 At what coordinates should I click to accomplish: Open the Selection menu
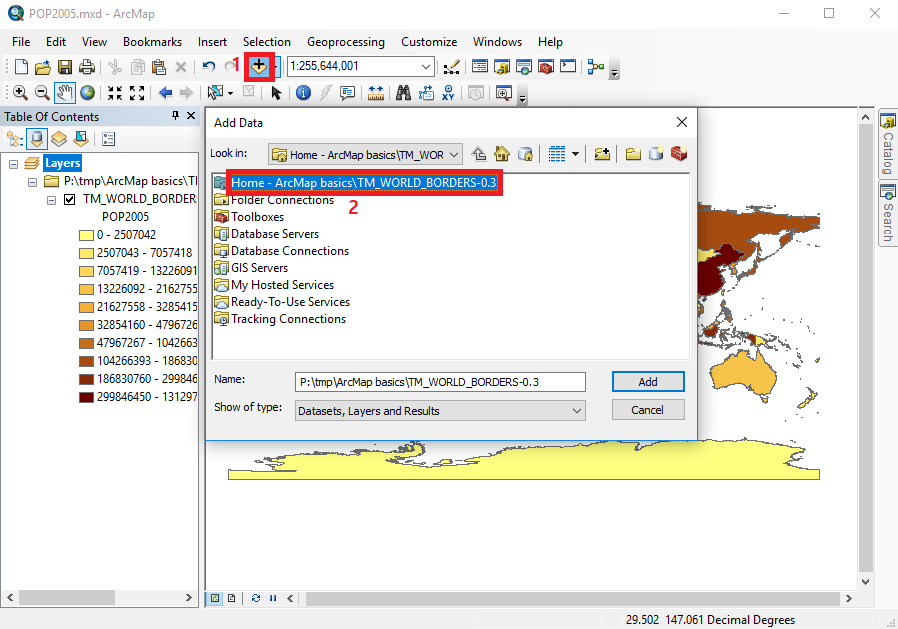pos(266,42)
